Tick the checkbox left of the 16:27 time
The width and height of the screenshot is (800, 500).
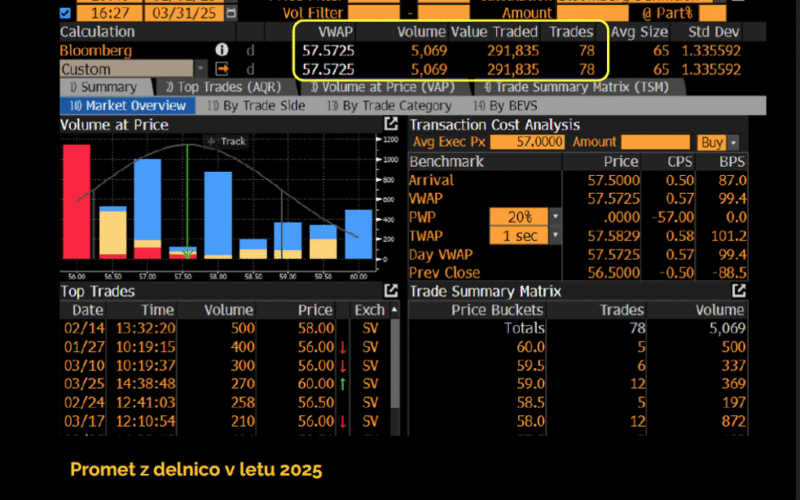[66, 13]
